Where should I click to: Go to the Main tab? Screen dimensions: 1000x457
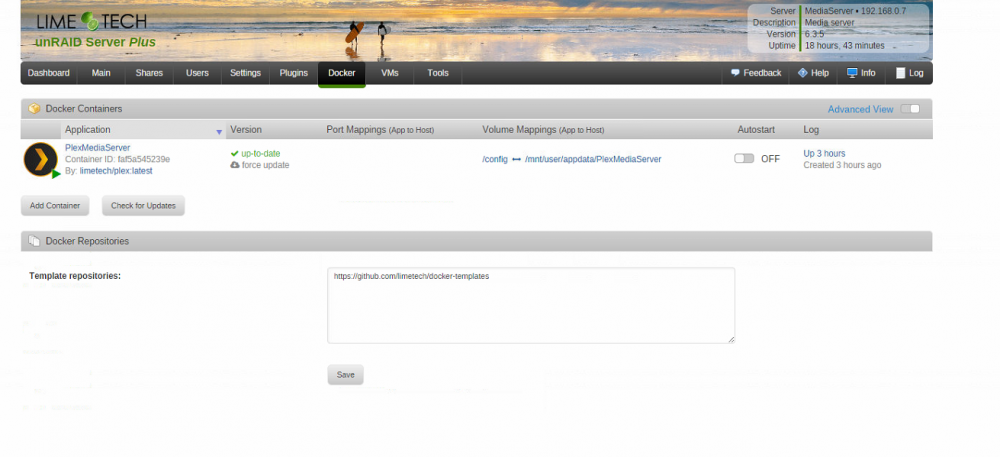click(x=101, y=73)
